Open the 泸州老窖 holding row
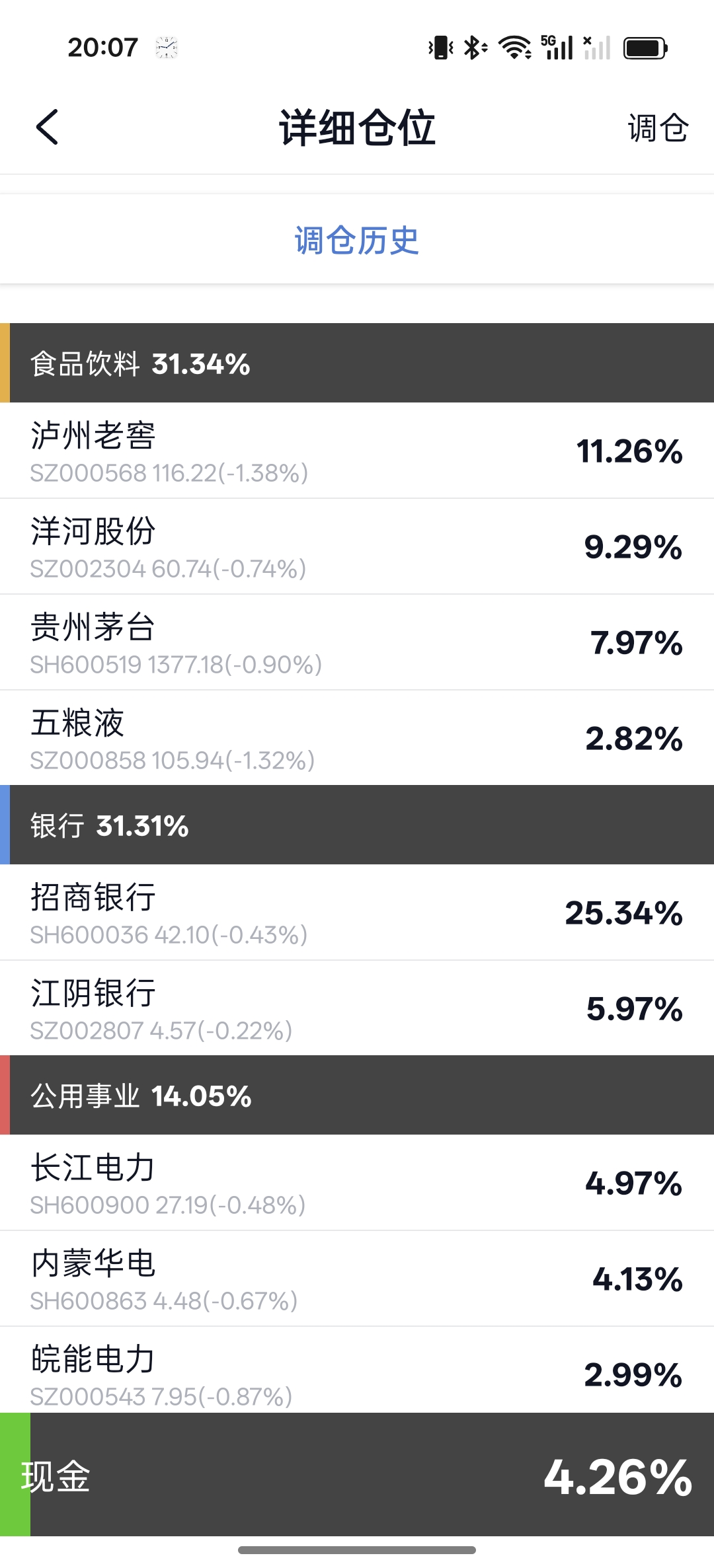 click(357, 451)
